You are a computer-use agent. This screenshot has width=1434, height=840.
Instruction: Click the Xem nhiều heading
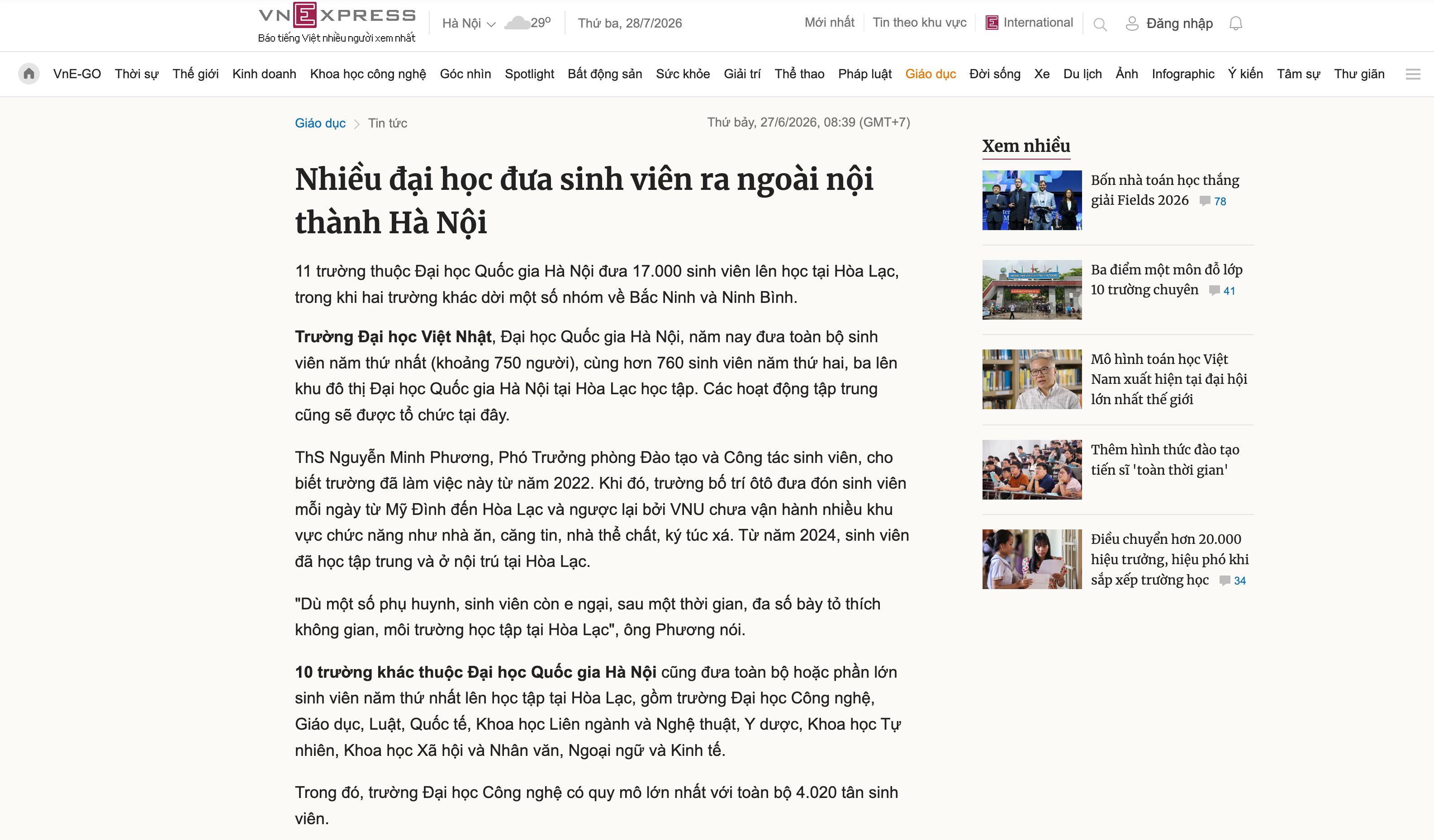coord(1026,146)
